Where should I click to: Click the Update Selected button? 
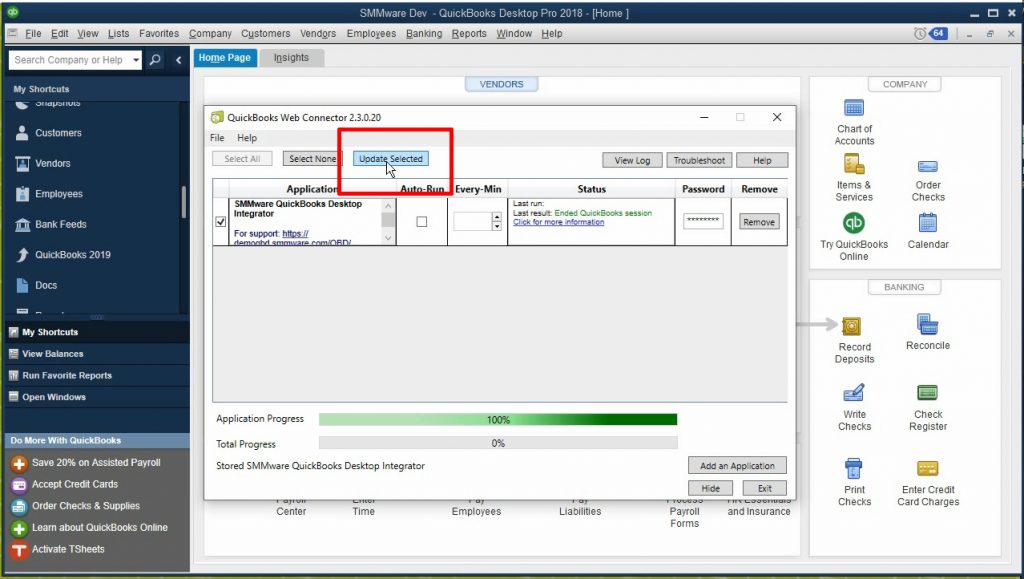(392, 158)
